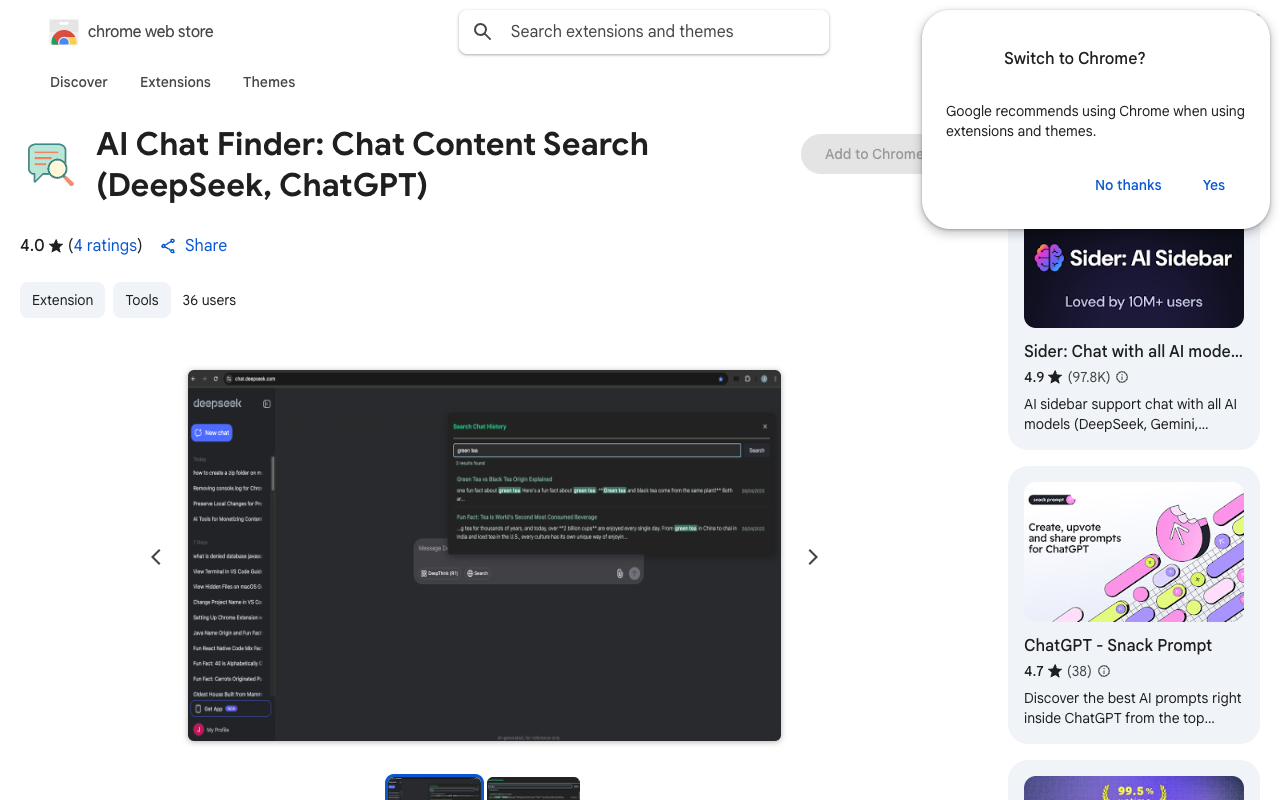Screen dimensions: 1280x800
Task: Click the AI Chat Finder extension title
Action: pos(372,164)
